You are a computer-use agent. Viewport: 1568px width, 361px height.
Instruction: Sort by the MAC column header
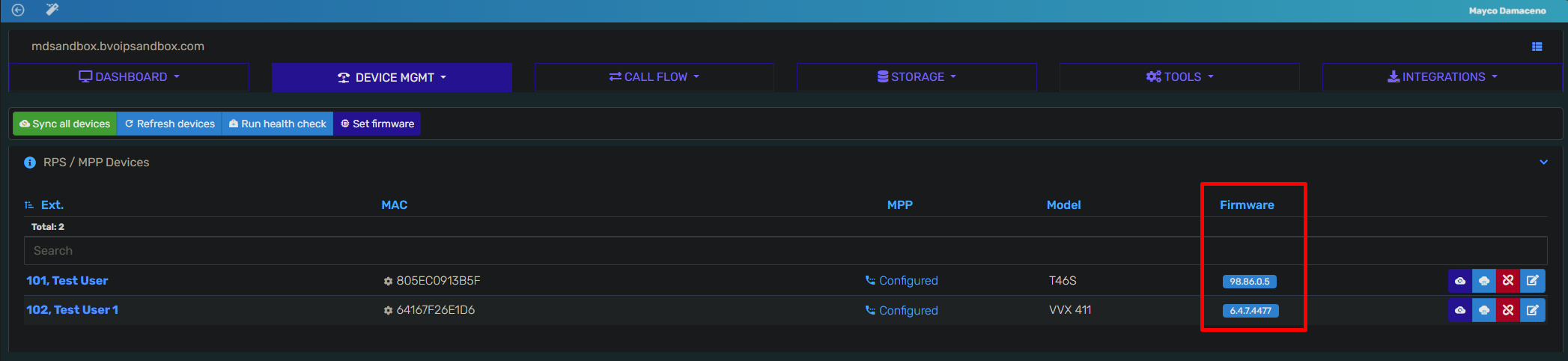click(x=395, y=205)
